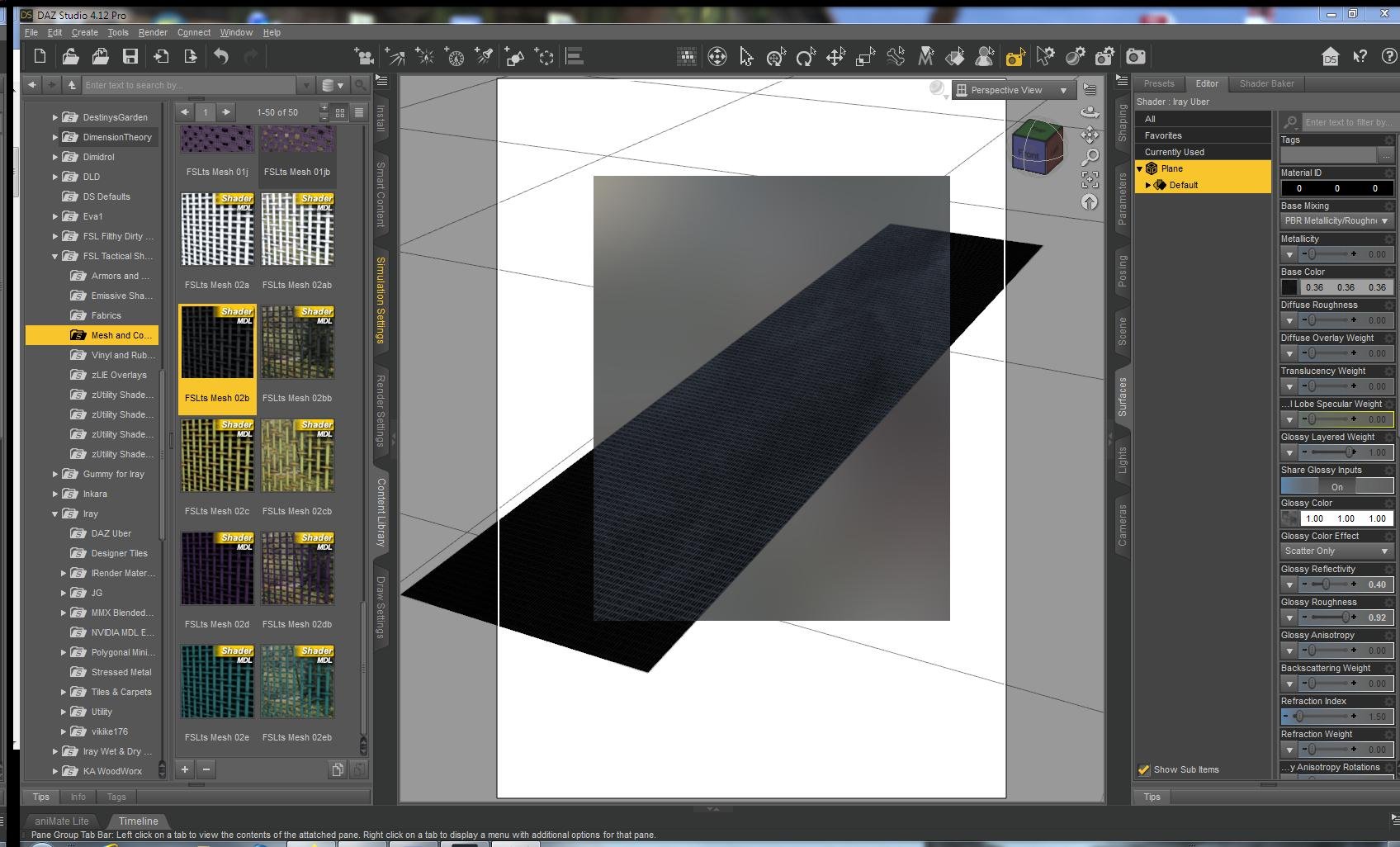Image resolution: width=1400 pixels, height=847 pixels.
Task: Open the Render menu
Action: pyautogui.click(x=153, y=32)
